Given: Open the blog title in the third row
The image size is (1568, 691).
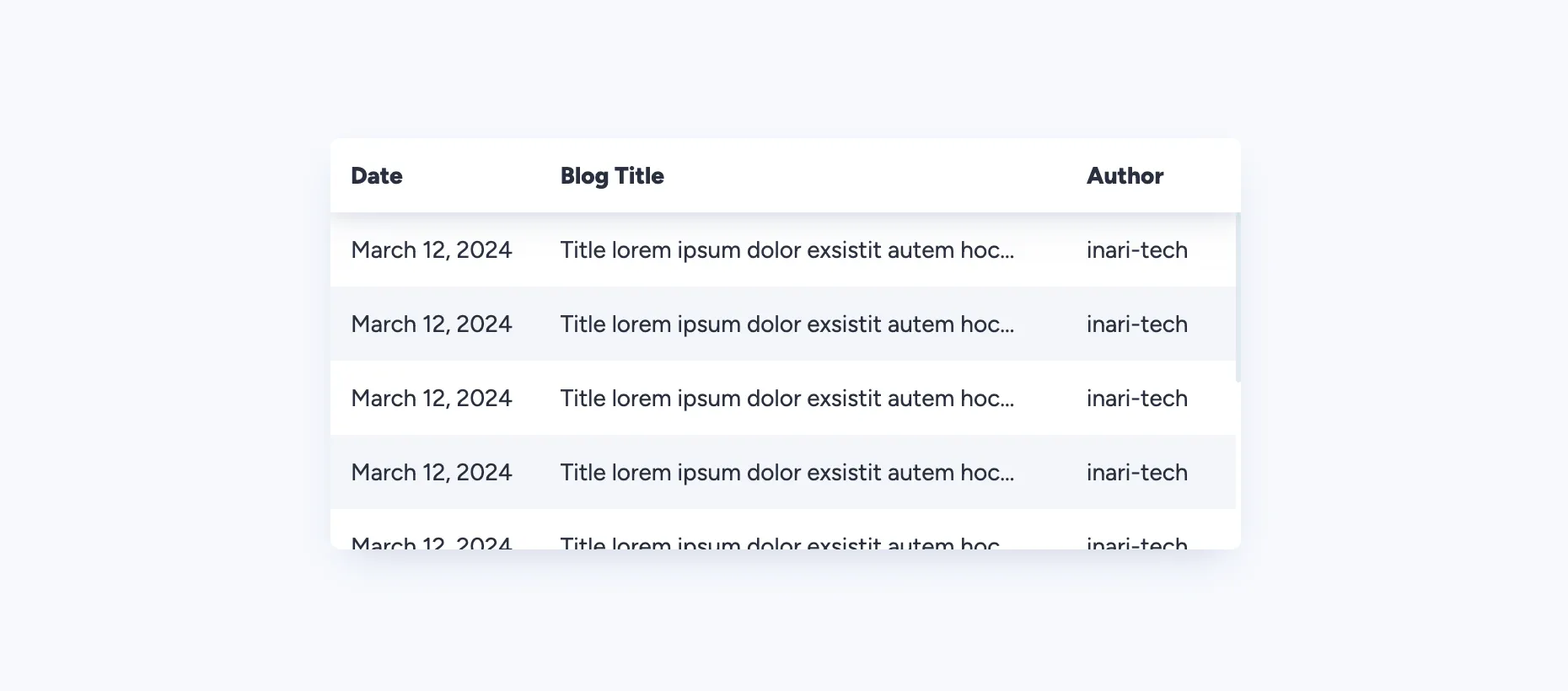Looking at the screenshot, I should (787, 399).
